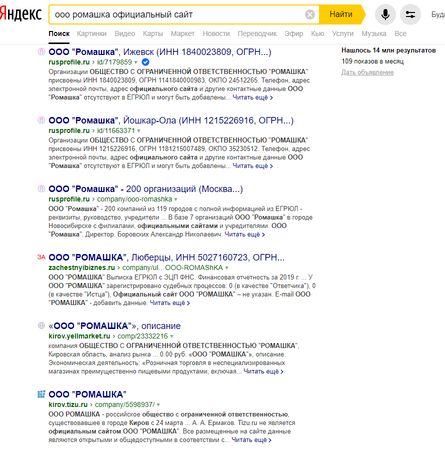The height and width of the screenshot is (451, 445).
Task: Click the Яндекс logo
Action: (x=21, y=14)
